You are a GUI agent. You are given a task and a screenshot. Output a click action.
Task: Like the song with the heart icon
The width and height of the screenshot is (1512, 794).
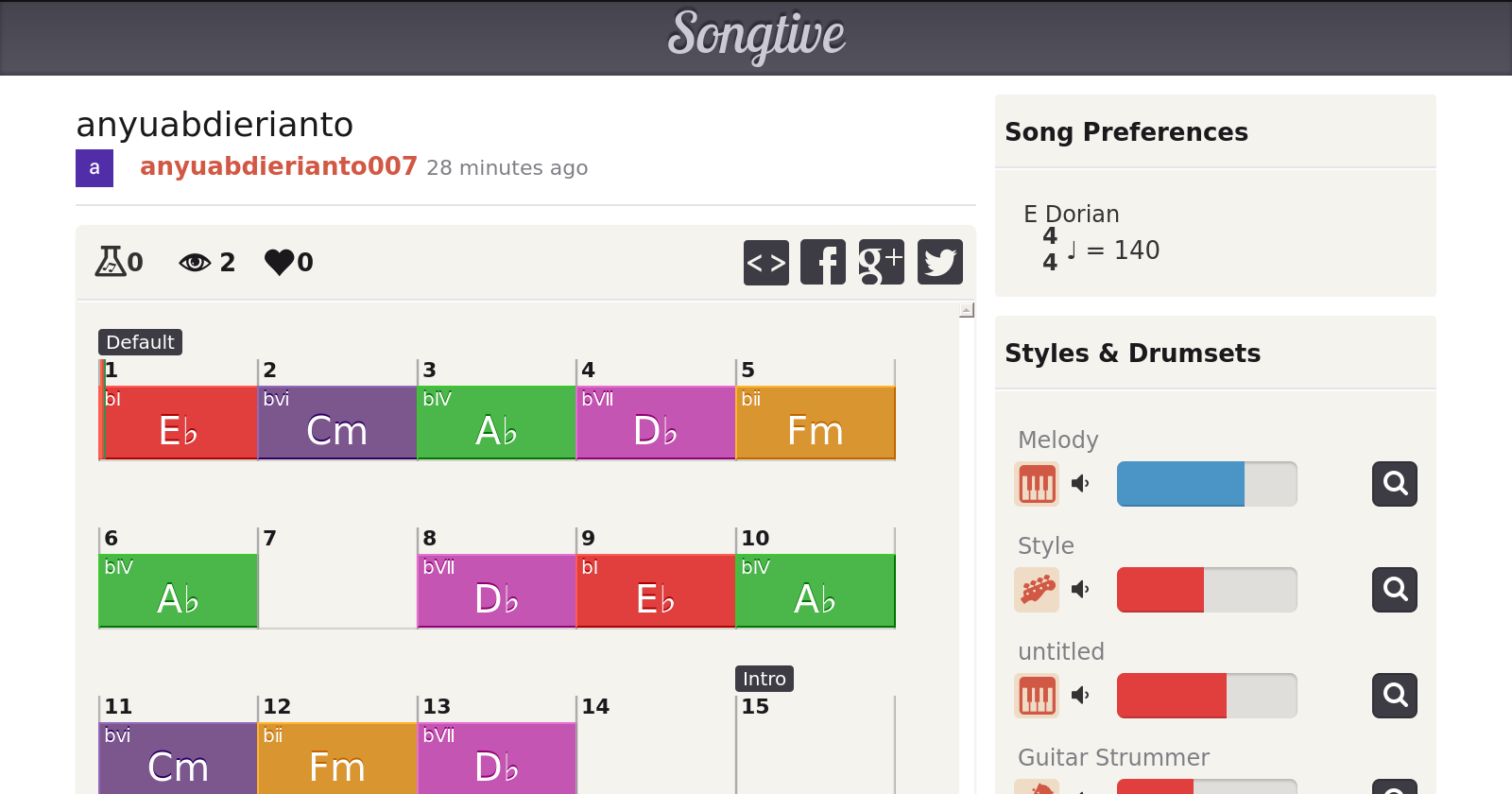coord(279,262)
